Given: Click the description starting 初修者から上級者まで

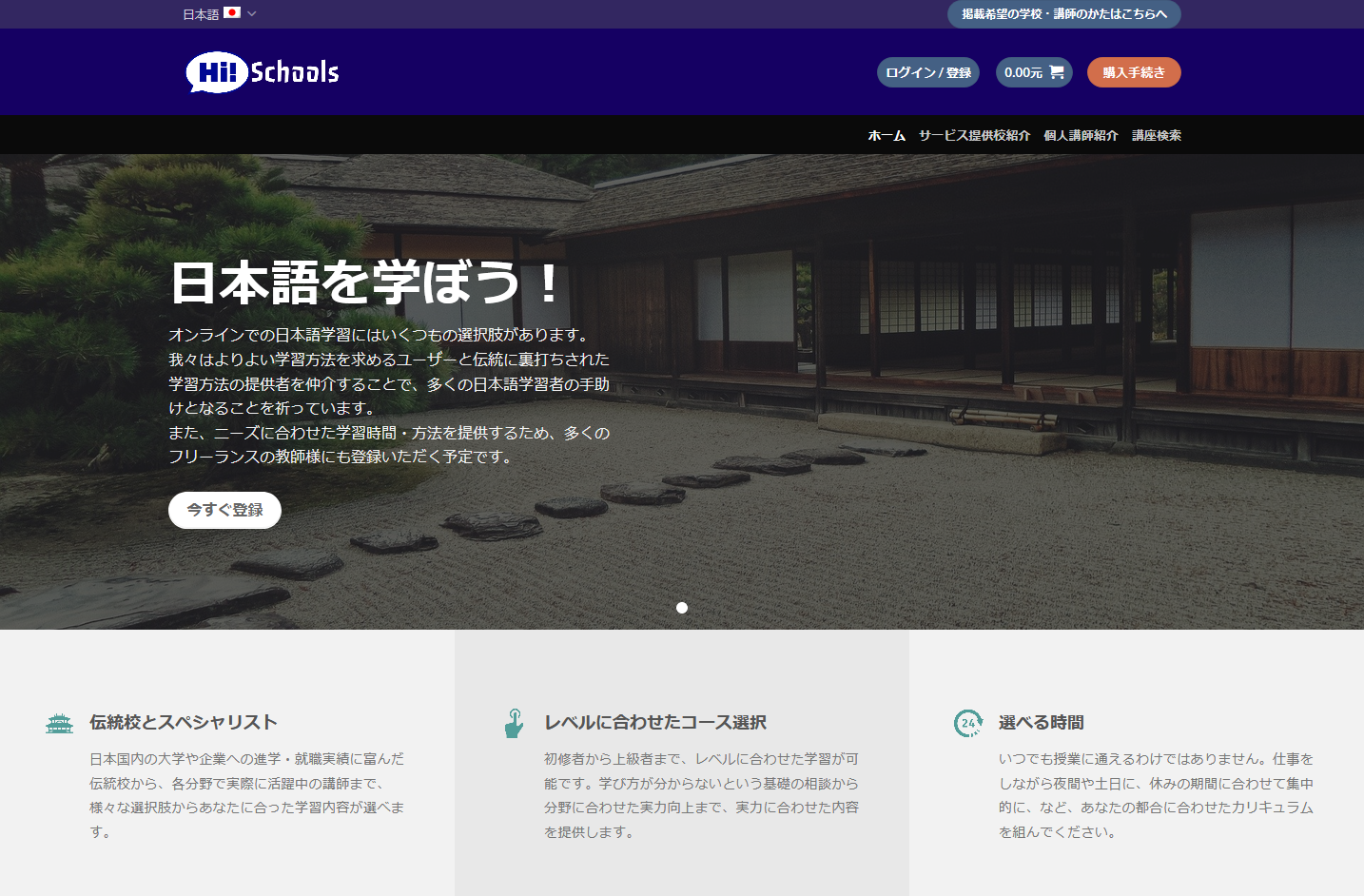Looking at the screenshot, I should pos(702,795).
